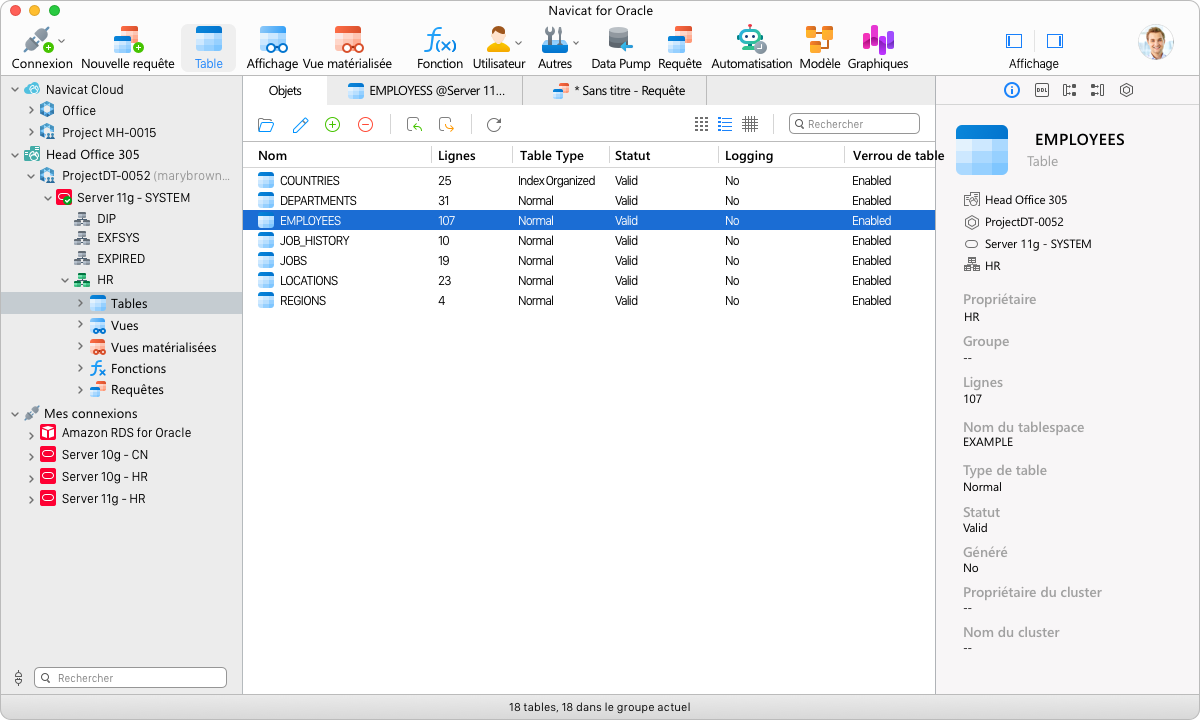Expand the Project MH-0015 node
Screen dimensions: 1200x720
coord(31,133)
